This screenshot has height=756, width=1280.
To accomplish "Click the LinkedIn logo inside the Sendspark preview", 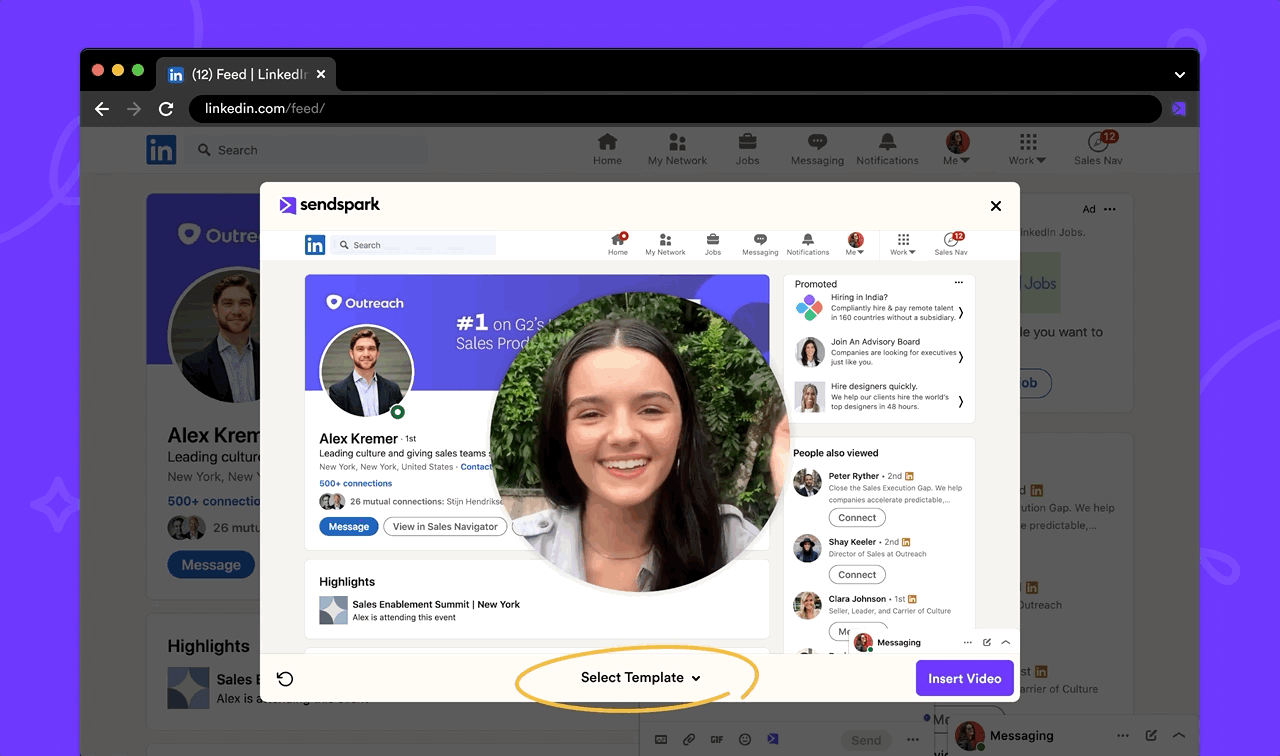I will [315, 245].
